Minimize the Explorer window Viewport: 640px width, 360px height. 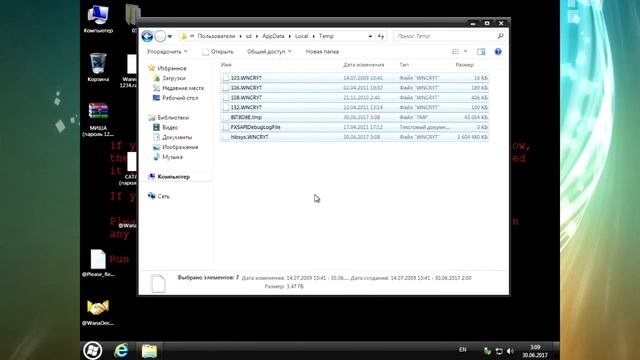point(473,23)
